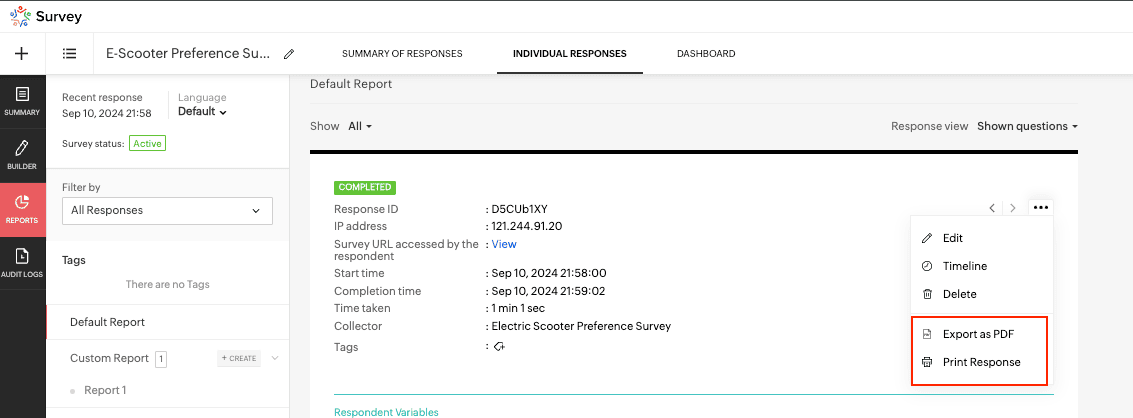Click the three-dots more options icon
Image resolution: width=1133 pixels, height=418 pixels.
(x=1041, y=208)
